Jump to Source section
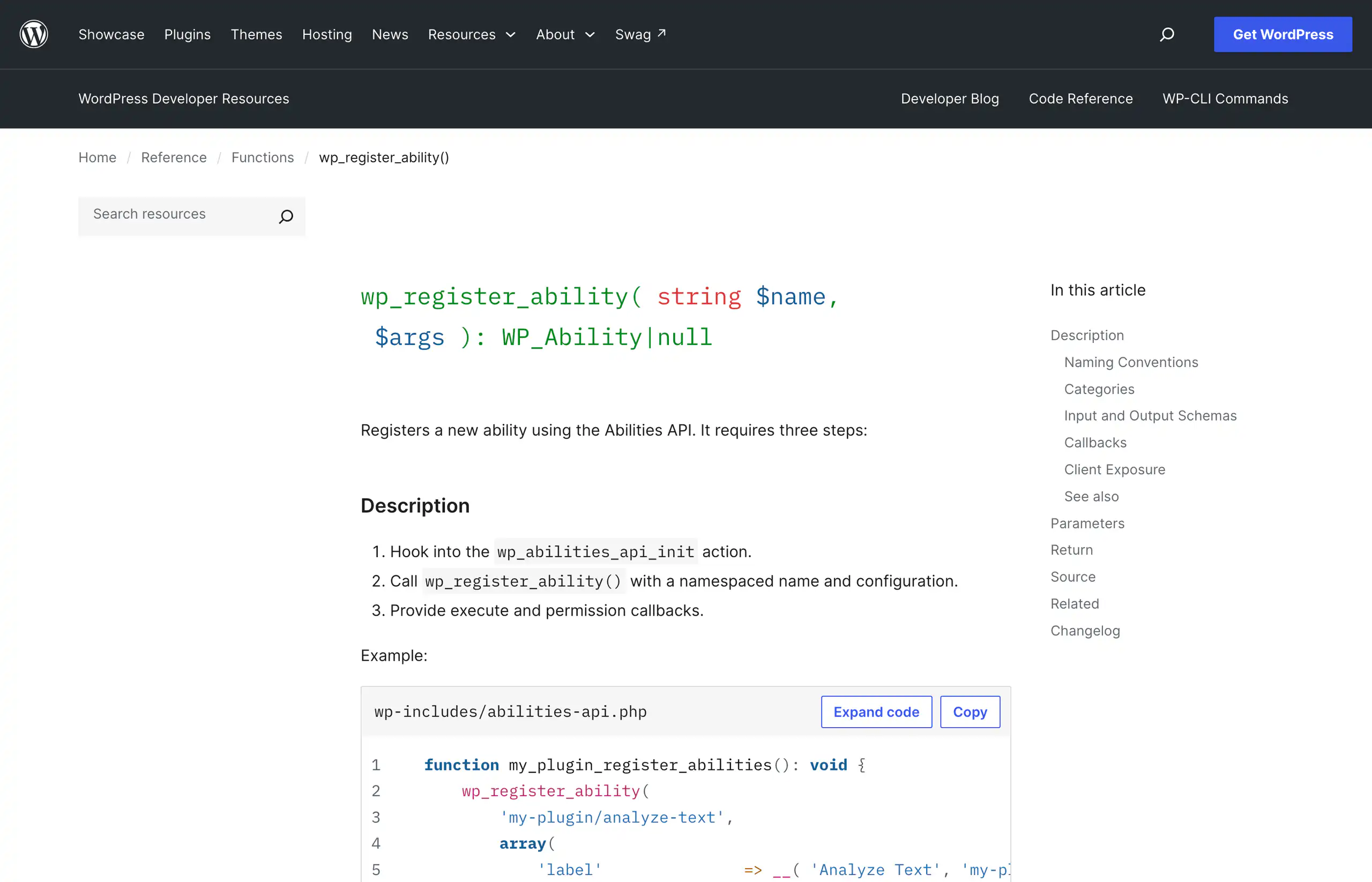The height and width of the screenshot is (882, 1372). 1072,577
